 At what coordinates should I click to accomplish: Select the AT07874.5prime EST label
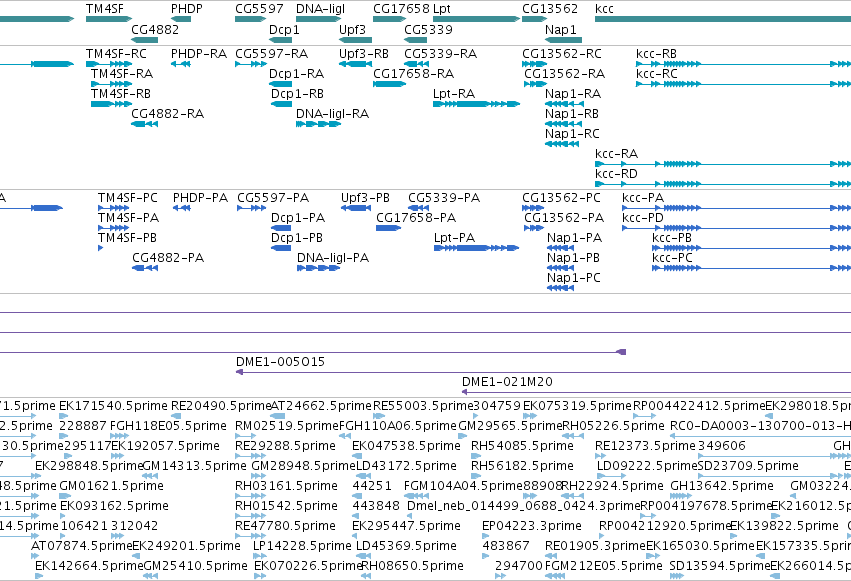81,546
